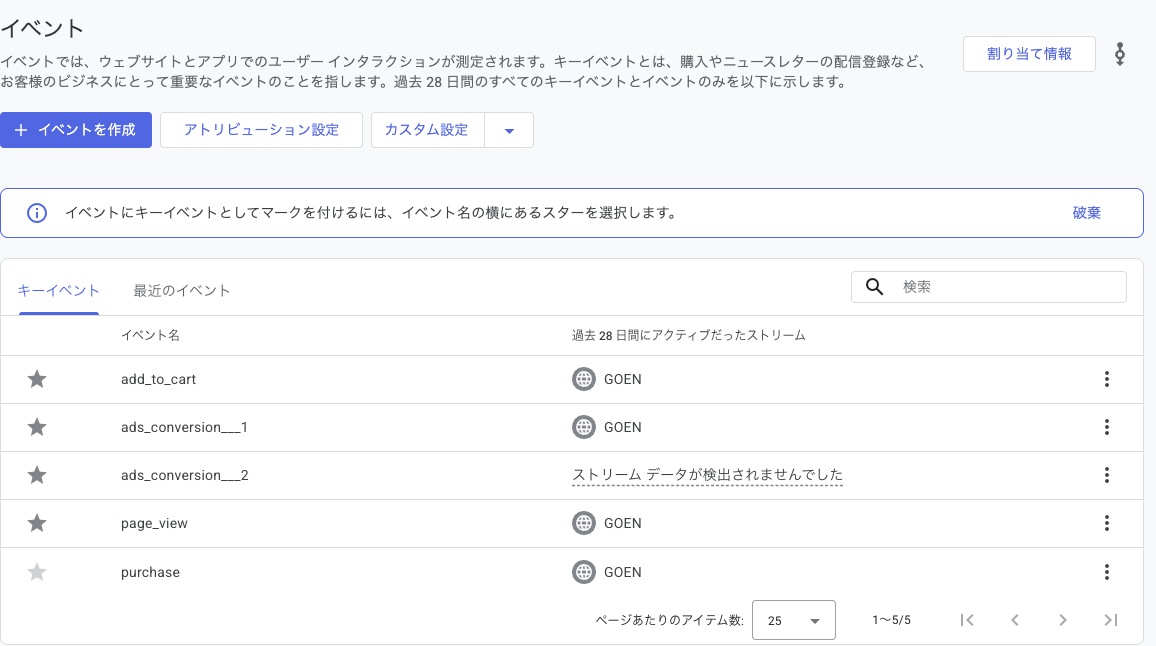Dismiss the banner with 破棄
Screen dimensions: 1156x646
coord(1087,213)
